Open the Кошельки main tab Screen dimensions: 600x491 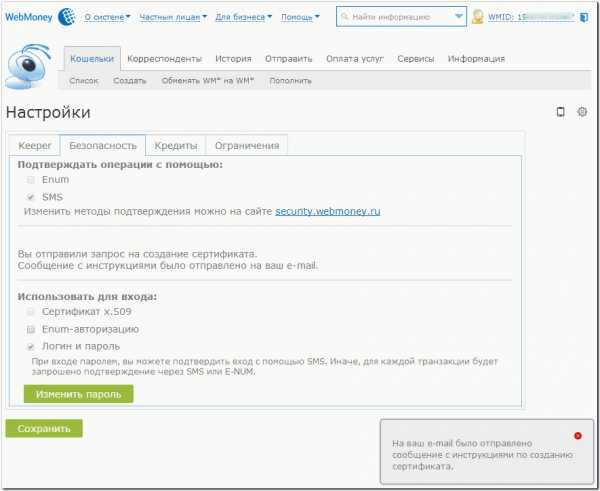point(92,59)
